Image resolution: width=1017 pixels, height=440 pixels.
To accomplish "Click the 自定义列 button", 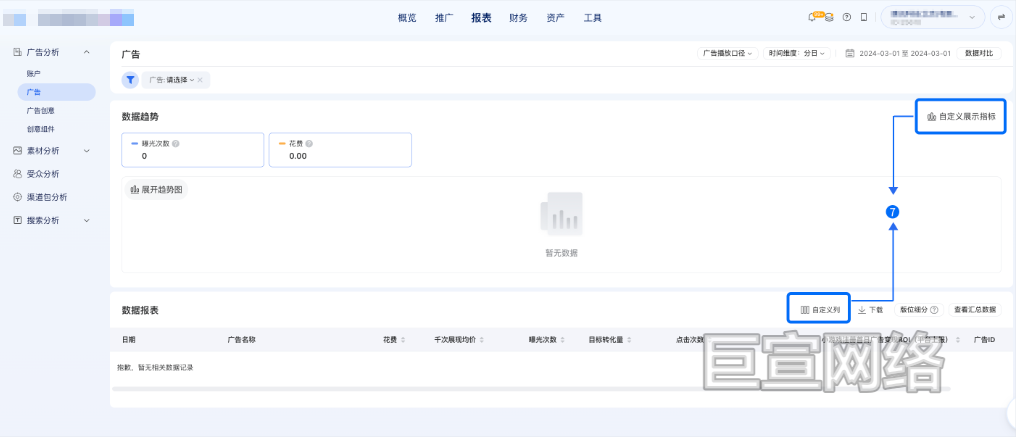I will (819, 310).
